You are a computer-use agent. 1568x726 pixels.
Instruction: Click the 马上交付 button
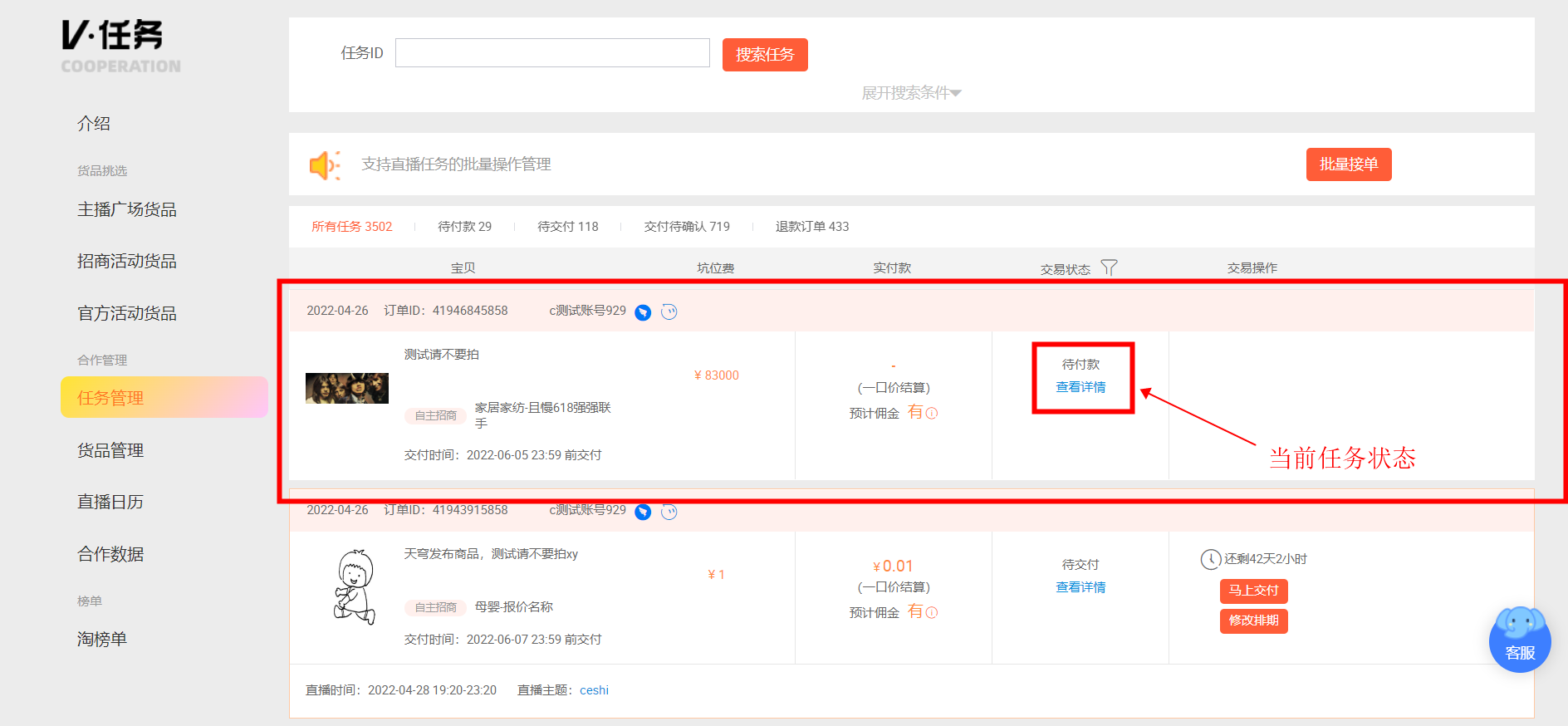(1253, 591)
